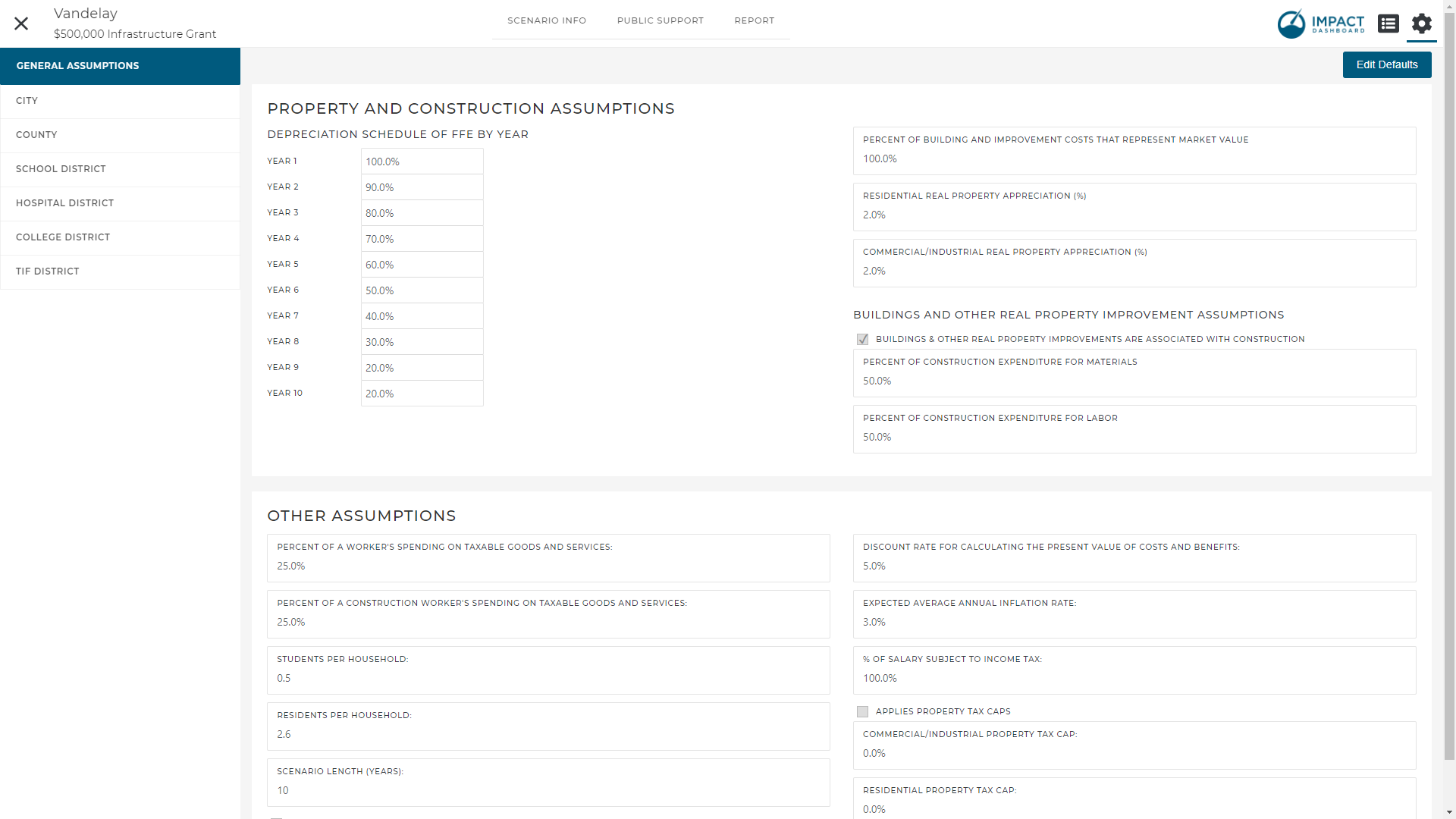Image resolution: width=1456 pixels, height=819 pixels.
Task: Click the scrollbar down arrow
Action: coord(1449,813)
